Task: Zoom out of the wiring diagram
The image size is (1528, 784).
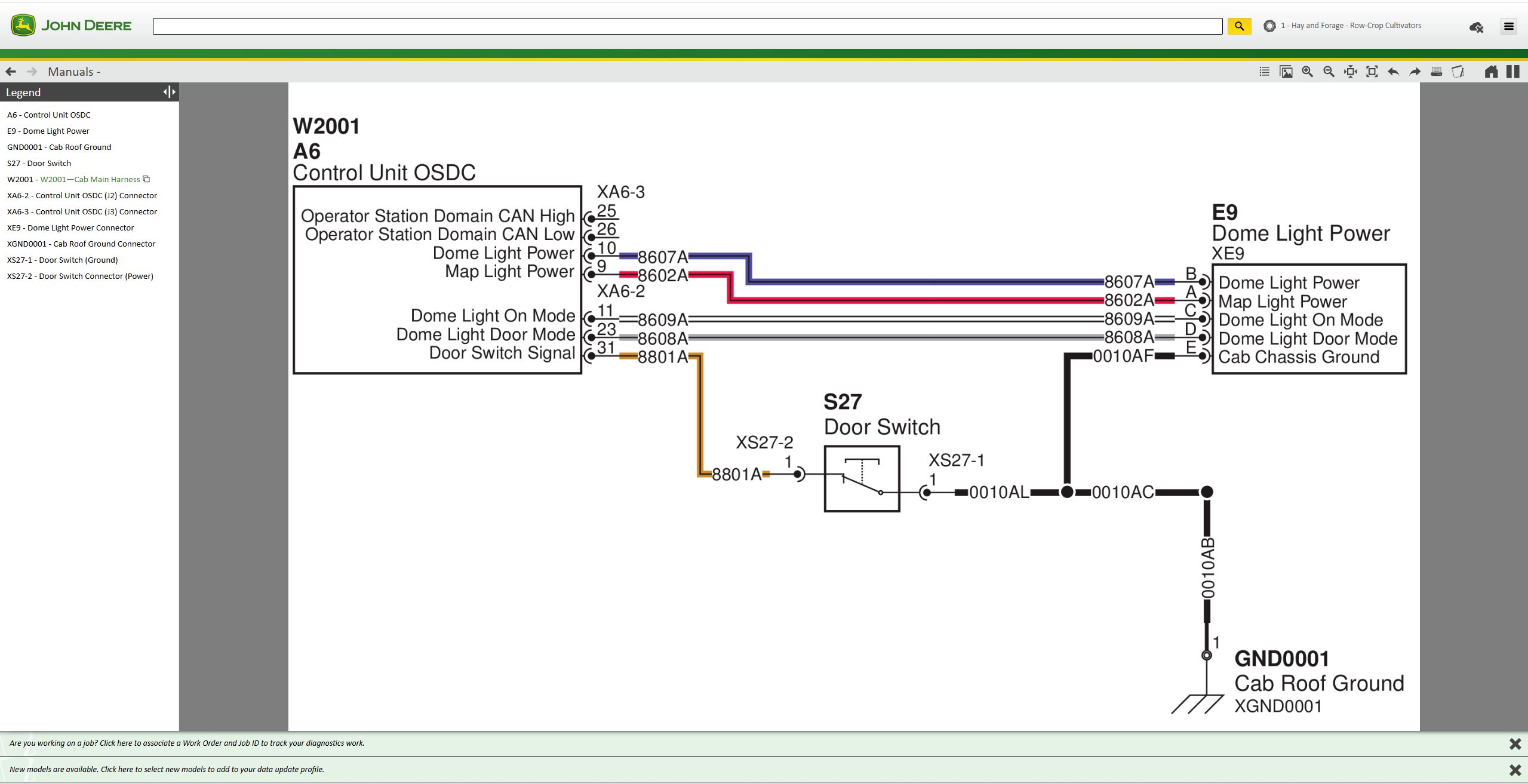Action: 1328,71
